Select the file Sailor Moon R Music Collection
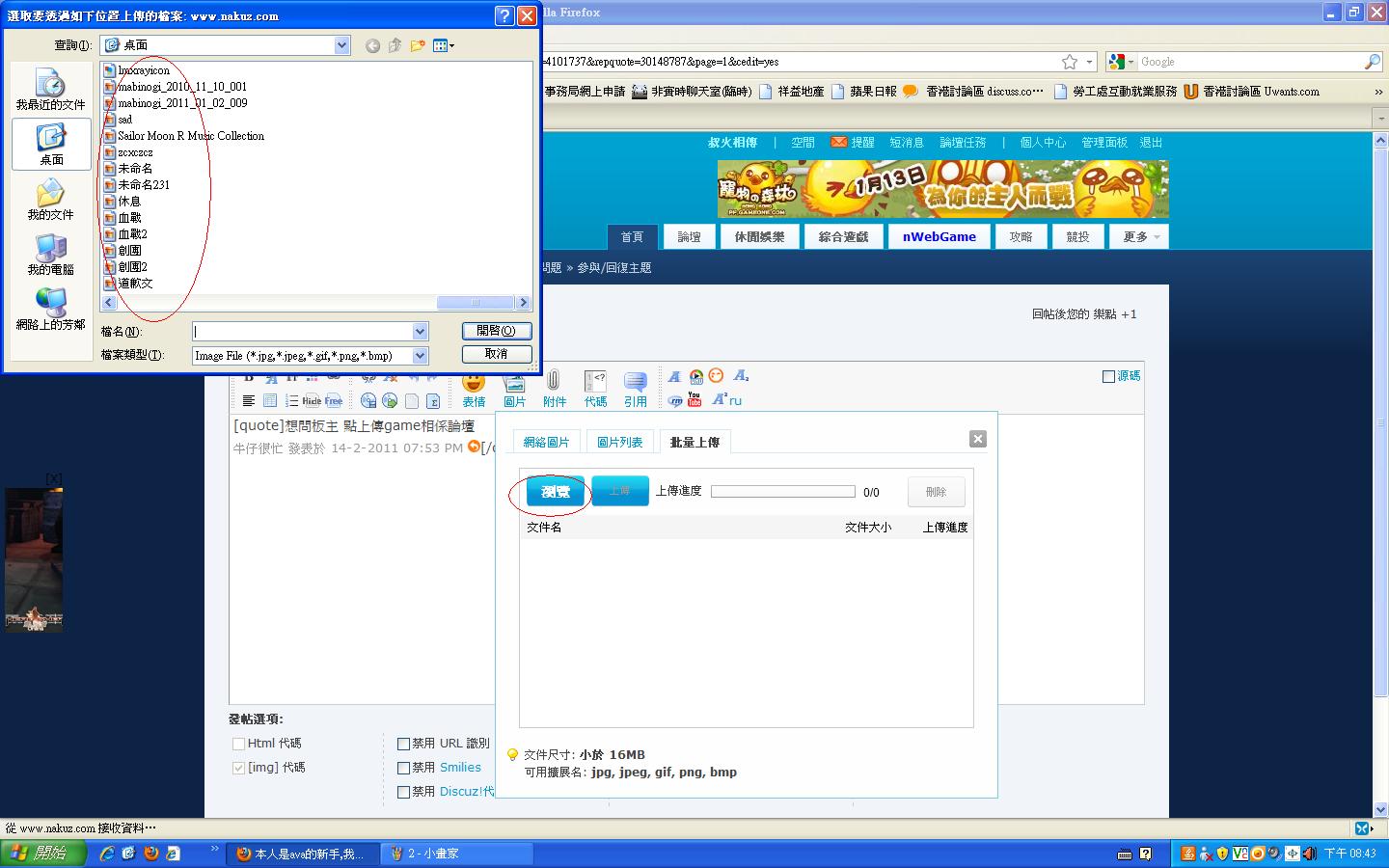The height and width of the screenshot is (868, 1389). tap(190, 136)
